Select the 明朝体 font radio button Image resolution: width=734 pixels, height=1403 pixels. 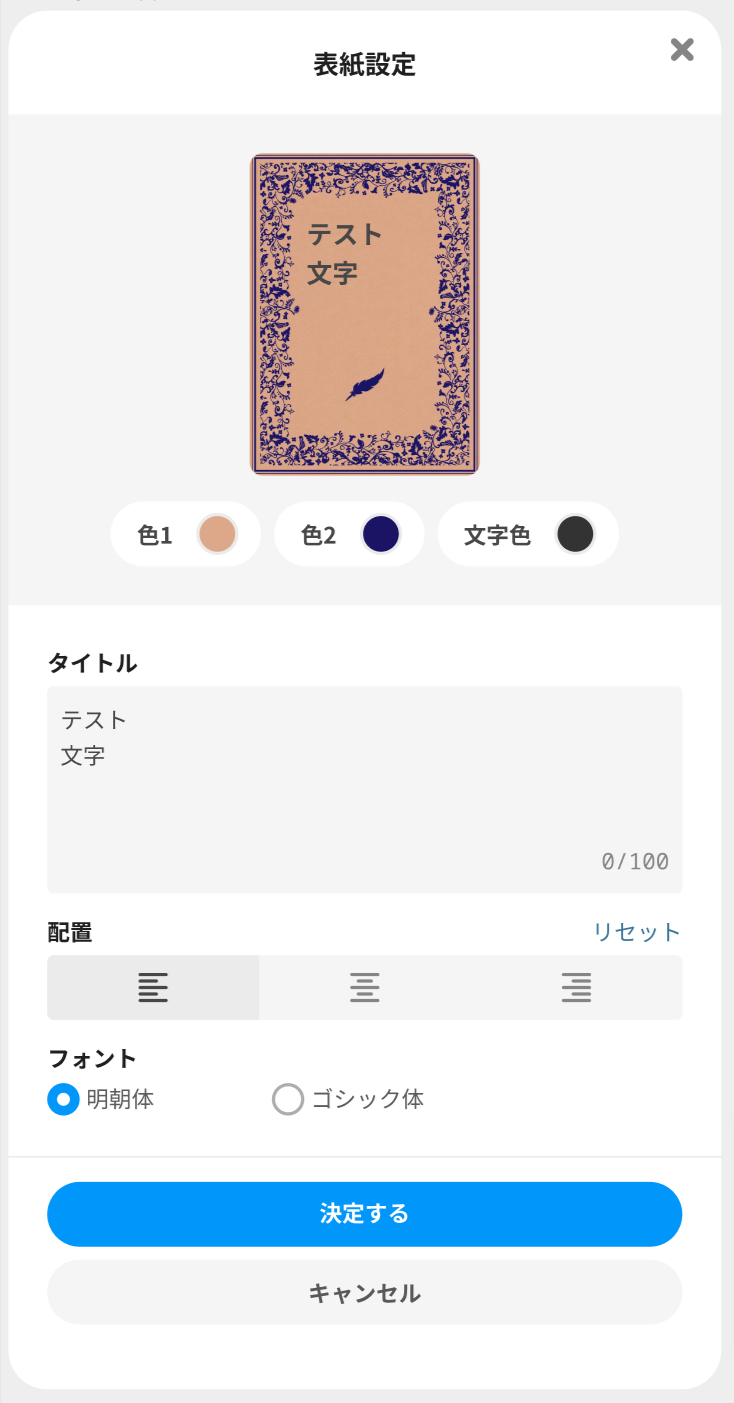click(64, 1100)
